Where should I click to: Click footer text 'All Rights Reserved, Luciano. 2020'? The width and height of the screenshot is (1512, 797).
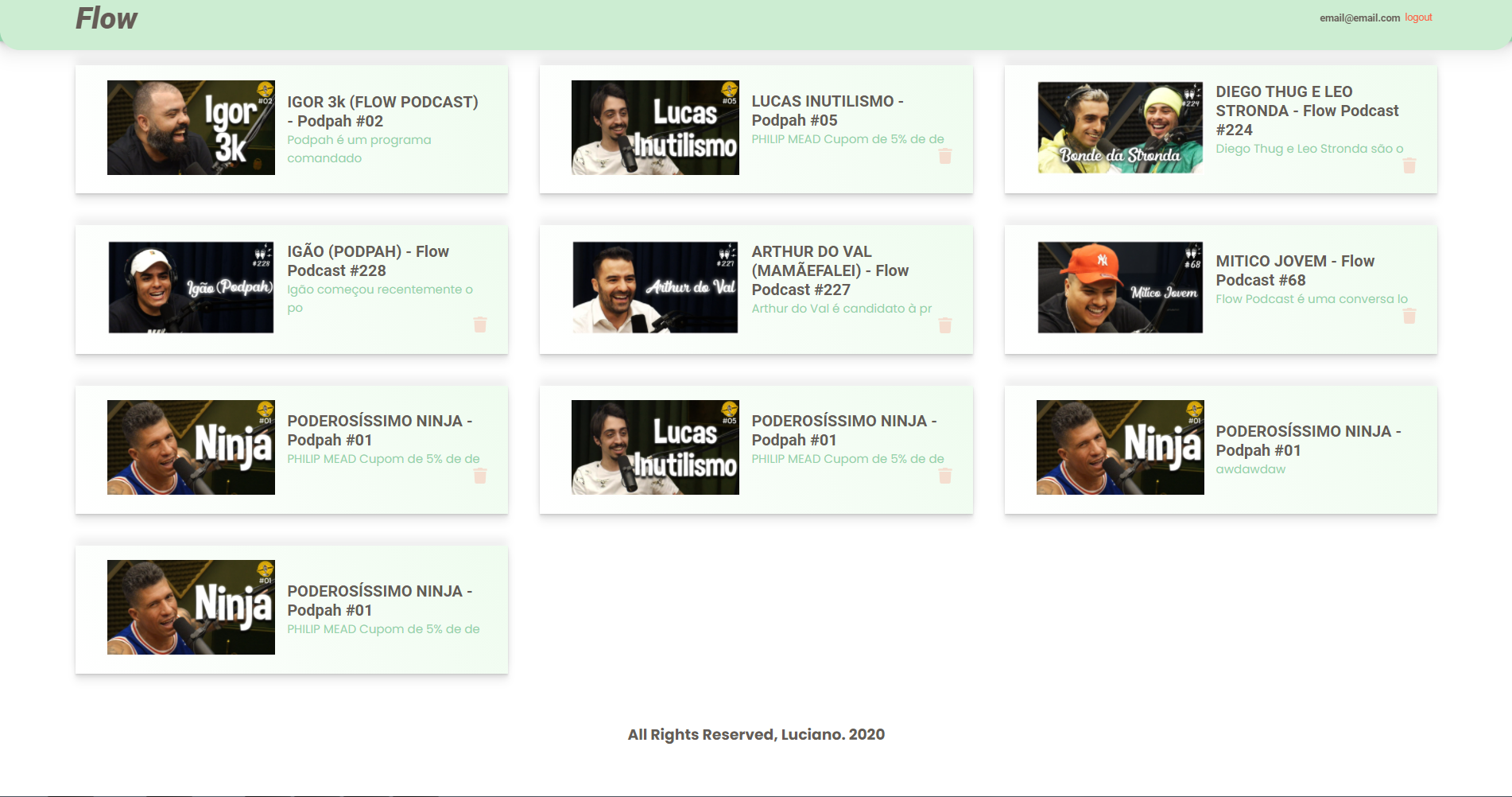coord(756,734)
